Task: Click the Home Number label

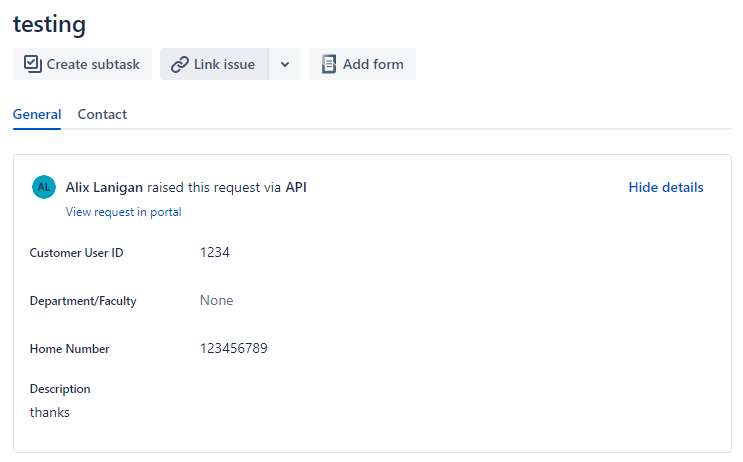Action: (x=70, y=349)
